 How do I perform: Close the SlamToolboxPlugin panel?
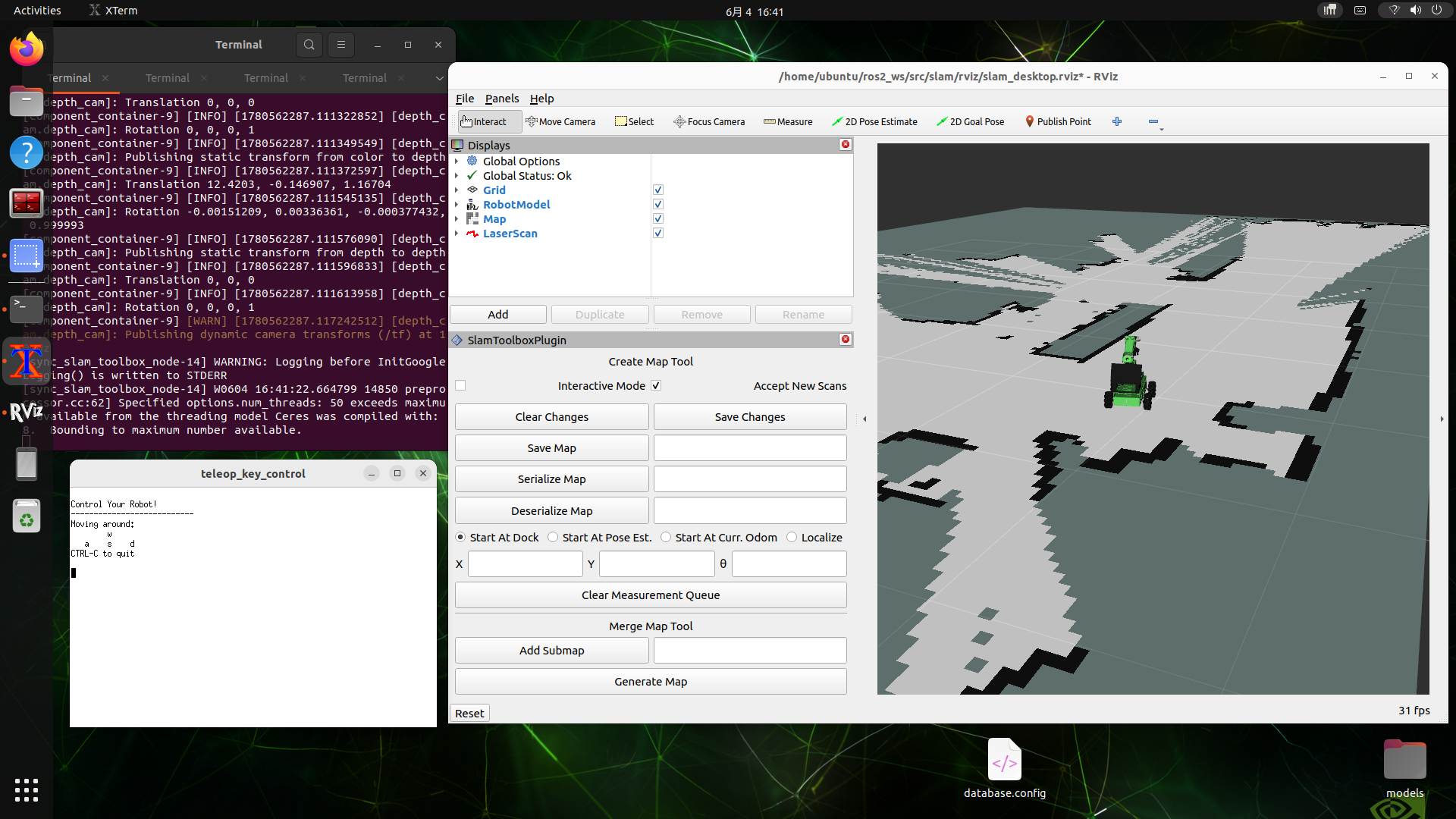click(846, 339)
